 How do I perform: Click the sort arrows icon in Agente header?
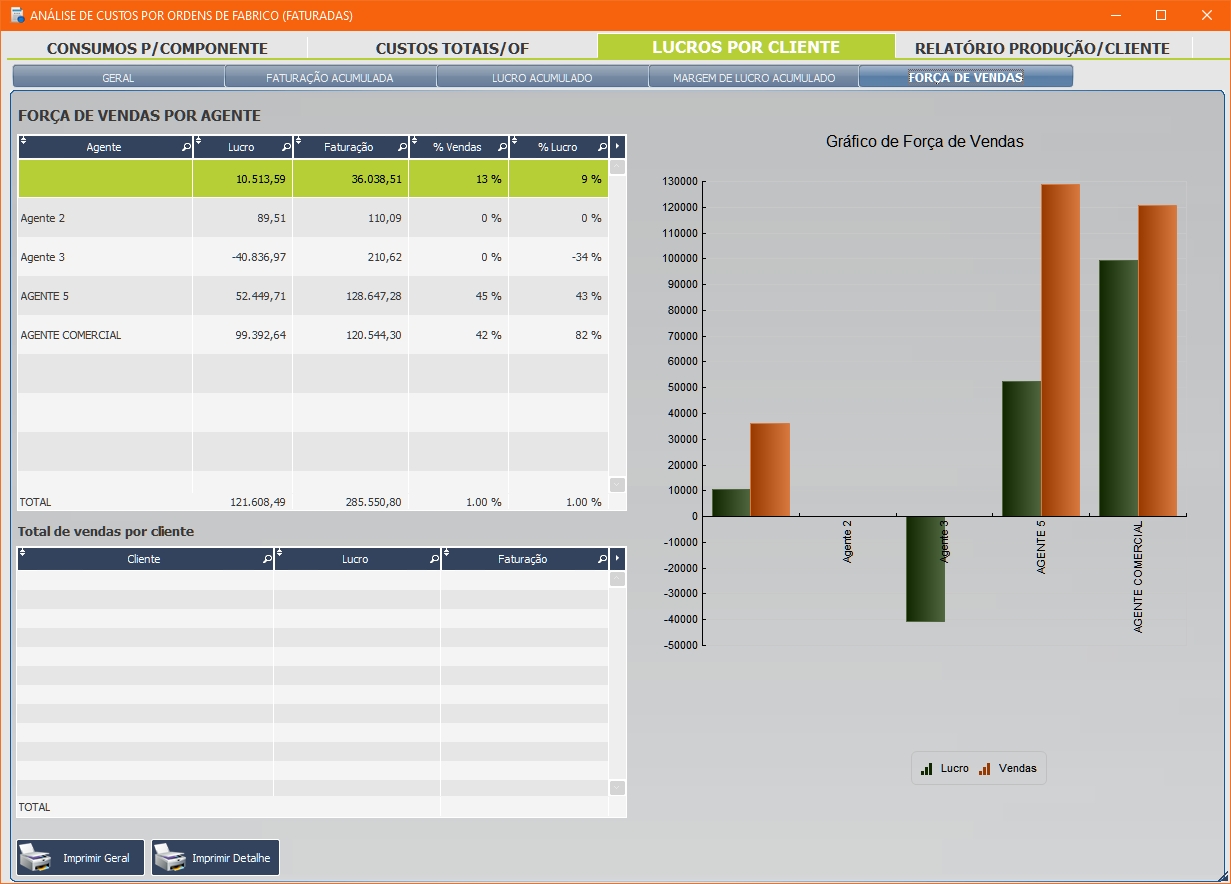(x=23, y=141)
